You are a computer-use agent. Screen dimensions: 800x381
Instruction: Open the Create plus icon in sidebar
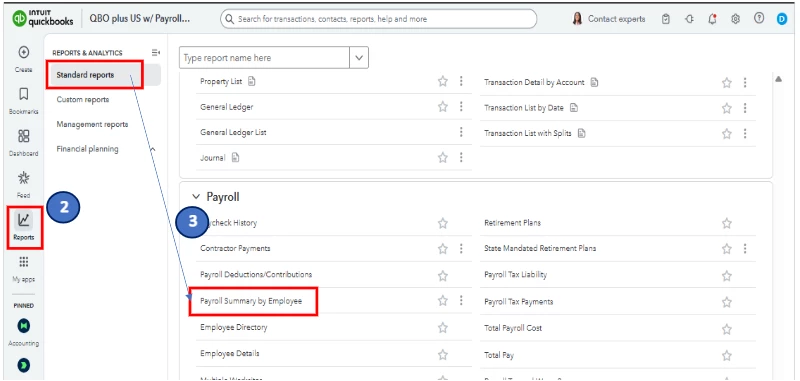[x=23, y=52]
